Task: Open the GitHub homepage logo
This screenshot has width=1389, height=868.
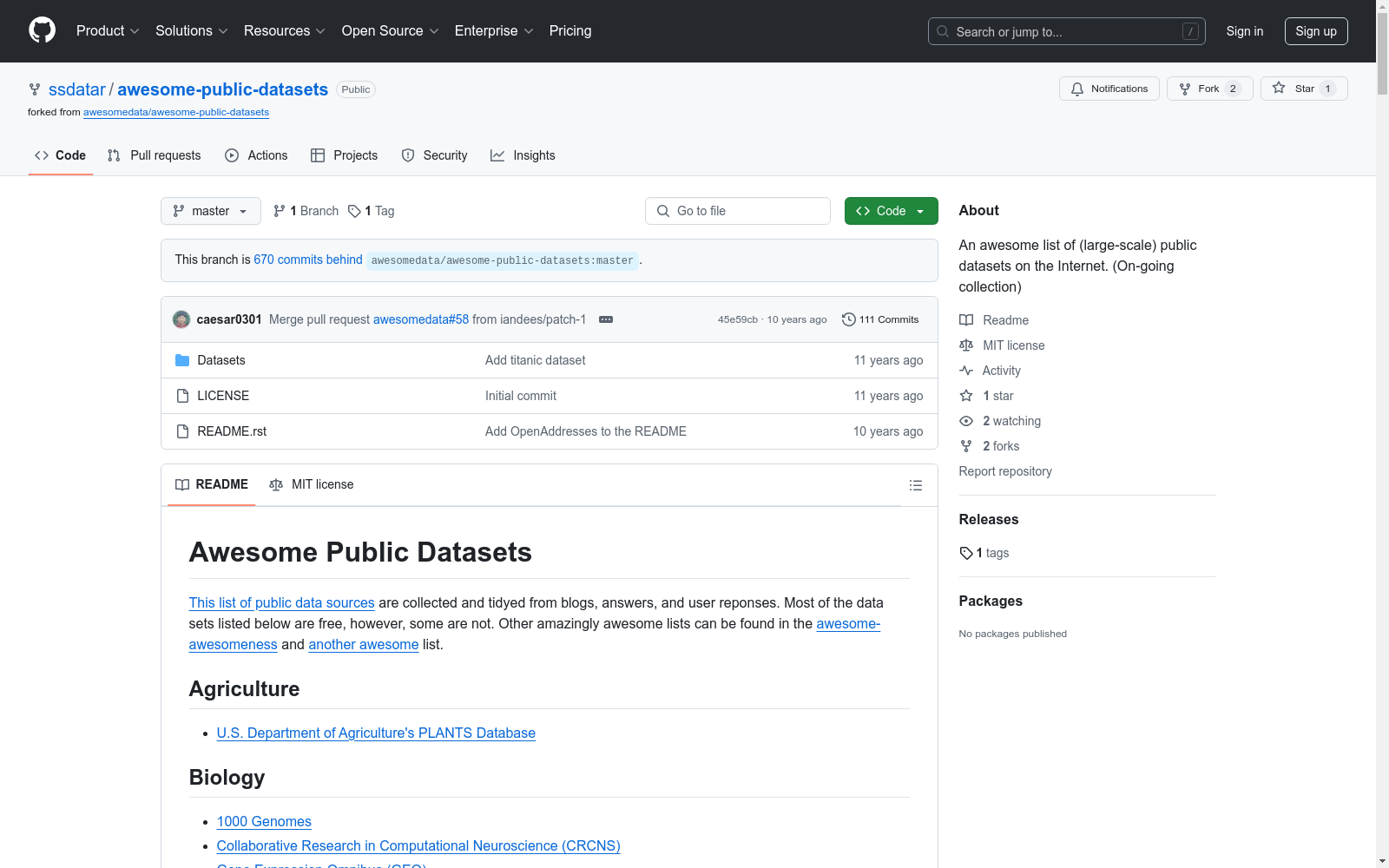Action: pyautogui.click(x=42, y=30)
